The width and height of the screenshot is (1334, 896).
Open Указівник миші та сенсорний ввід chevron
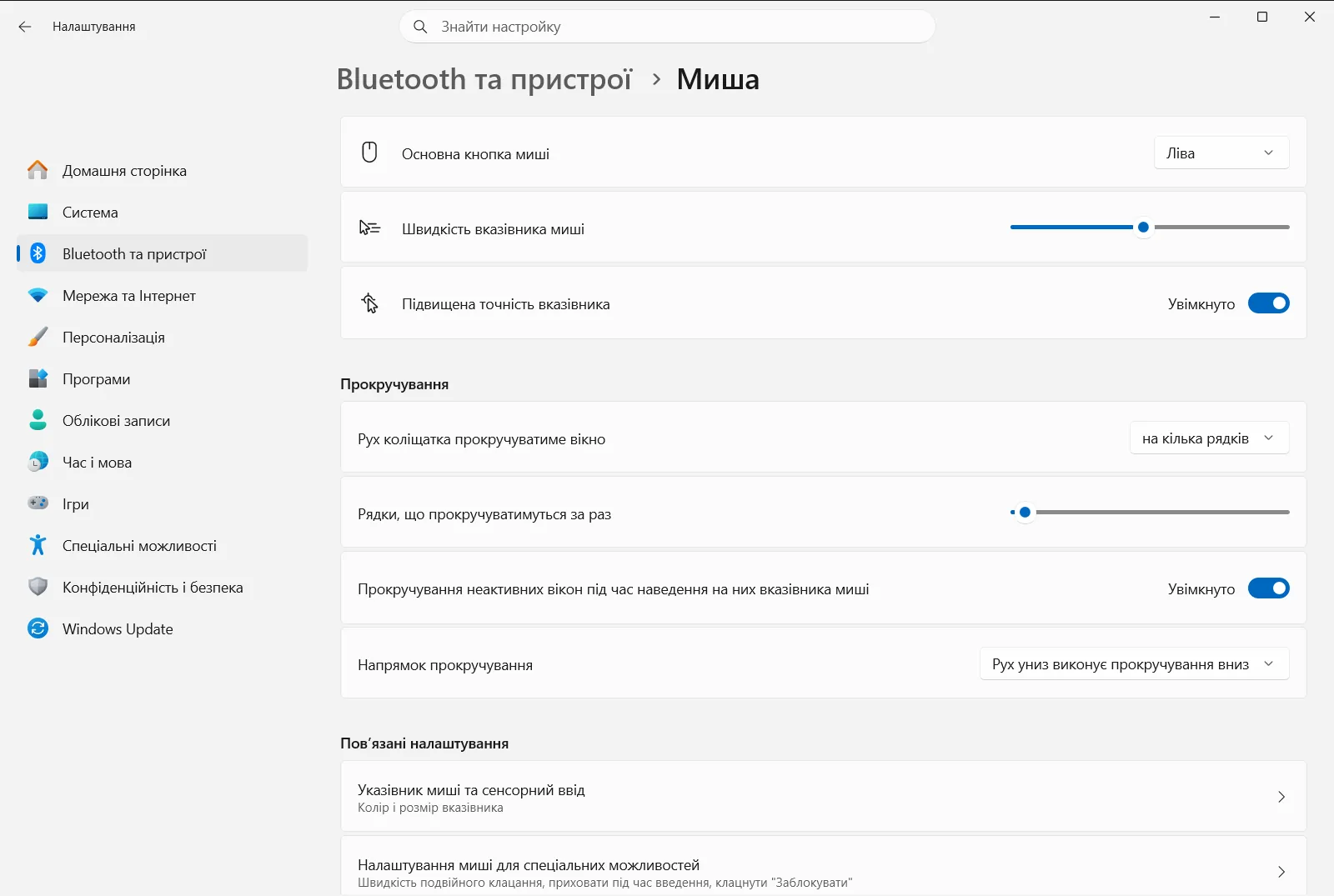point(1281,797)
